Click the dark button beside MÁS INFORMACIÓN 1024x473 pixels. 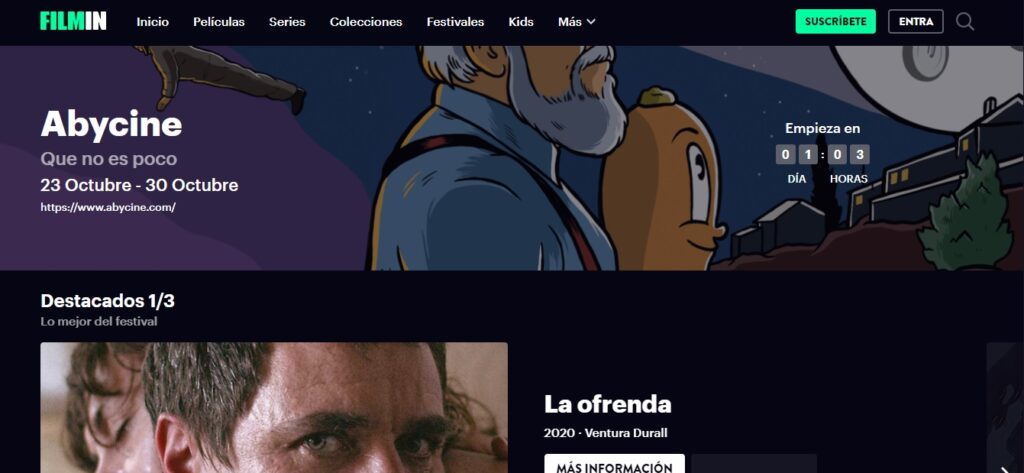tap(754, 464)
